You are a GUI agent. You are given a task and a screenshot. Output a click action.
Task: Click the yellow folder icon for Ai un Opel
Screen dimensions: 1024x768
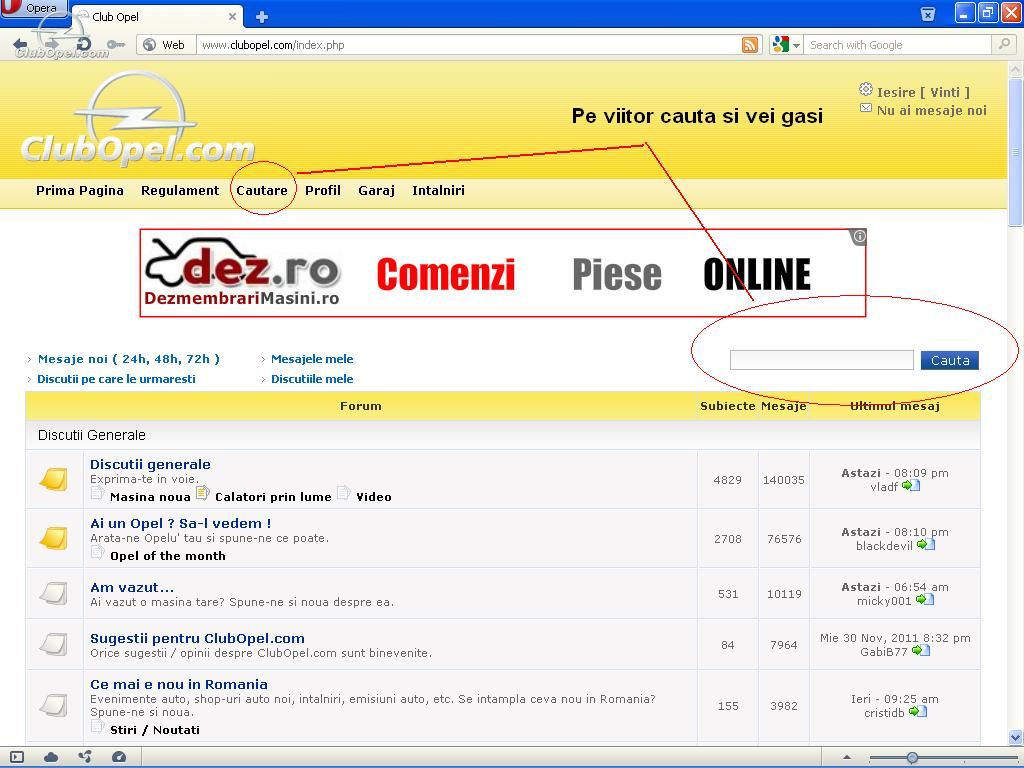pyautogui.click(x=54, y=538)
